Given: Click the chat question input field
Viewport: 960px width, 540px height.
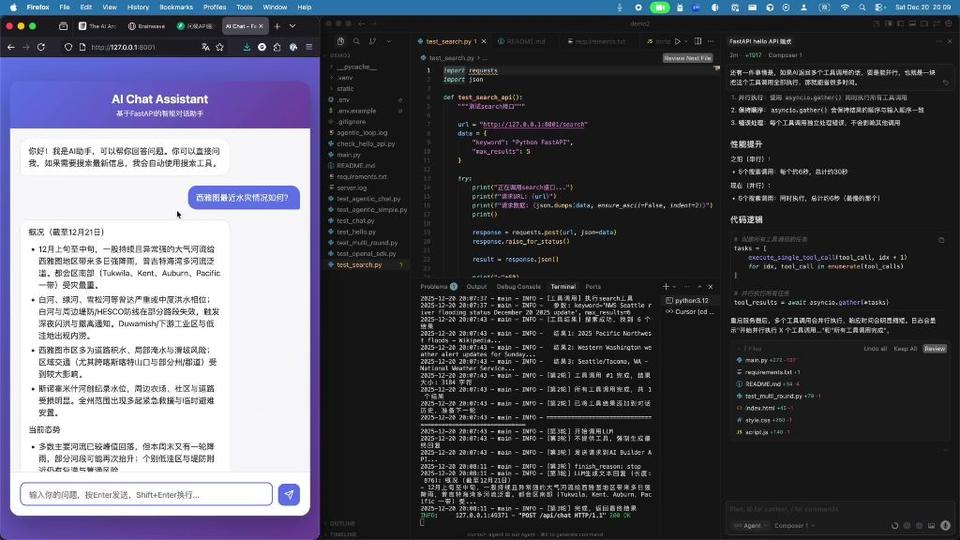Looking at the screenshot, I should coord(146,494).
